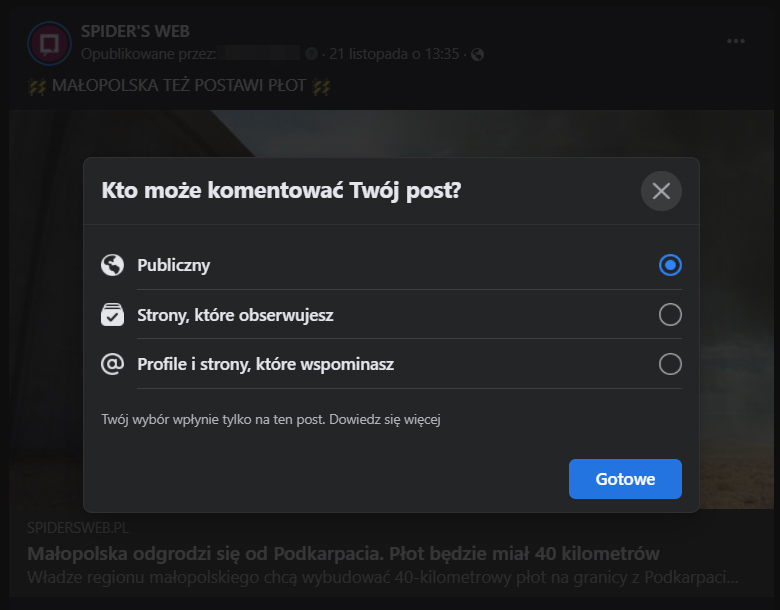Image resolution: width=780 pixels, height=610 pixels.
Task: Confirm with the Gotowe button
Action: point(625,479)
